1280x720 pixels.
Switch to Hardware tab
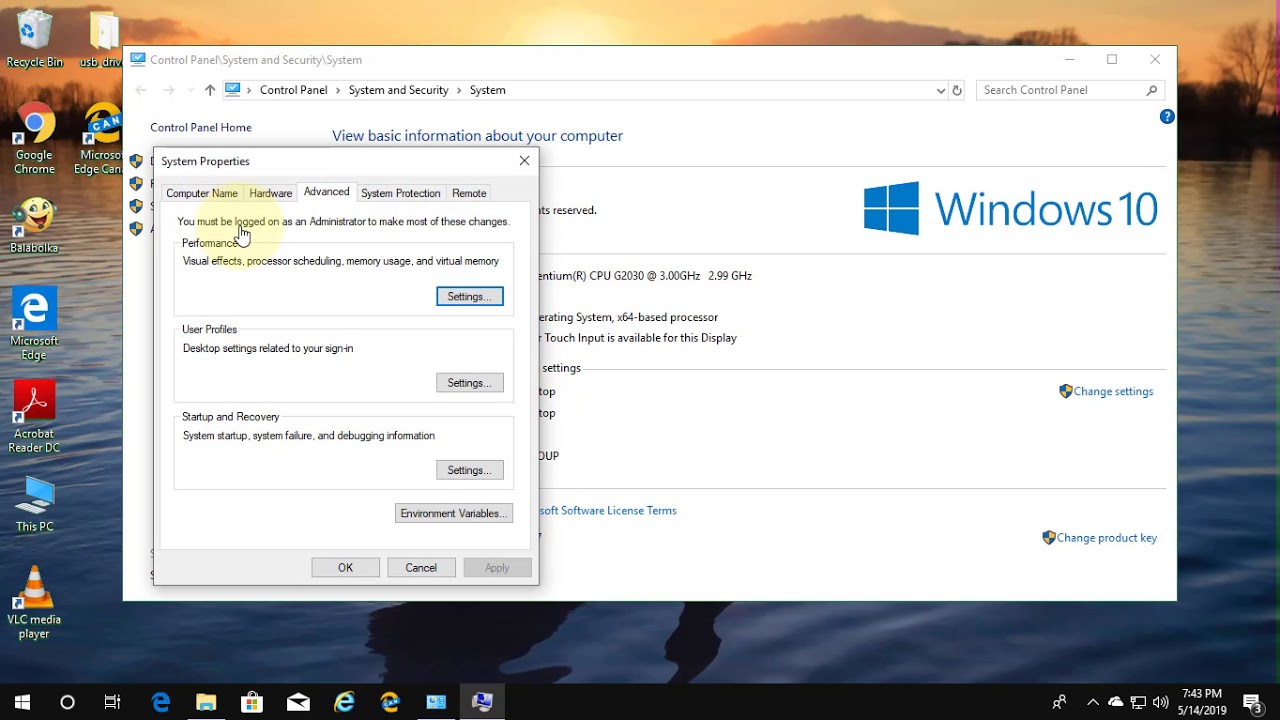271,193
